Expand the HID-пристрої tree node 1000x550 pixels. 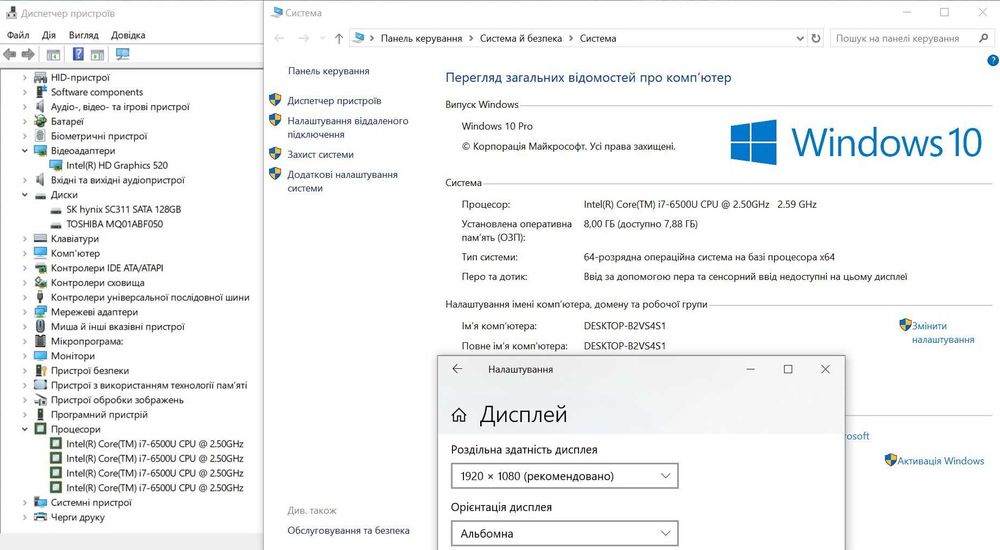25,78
